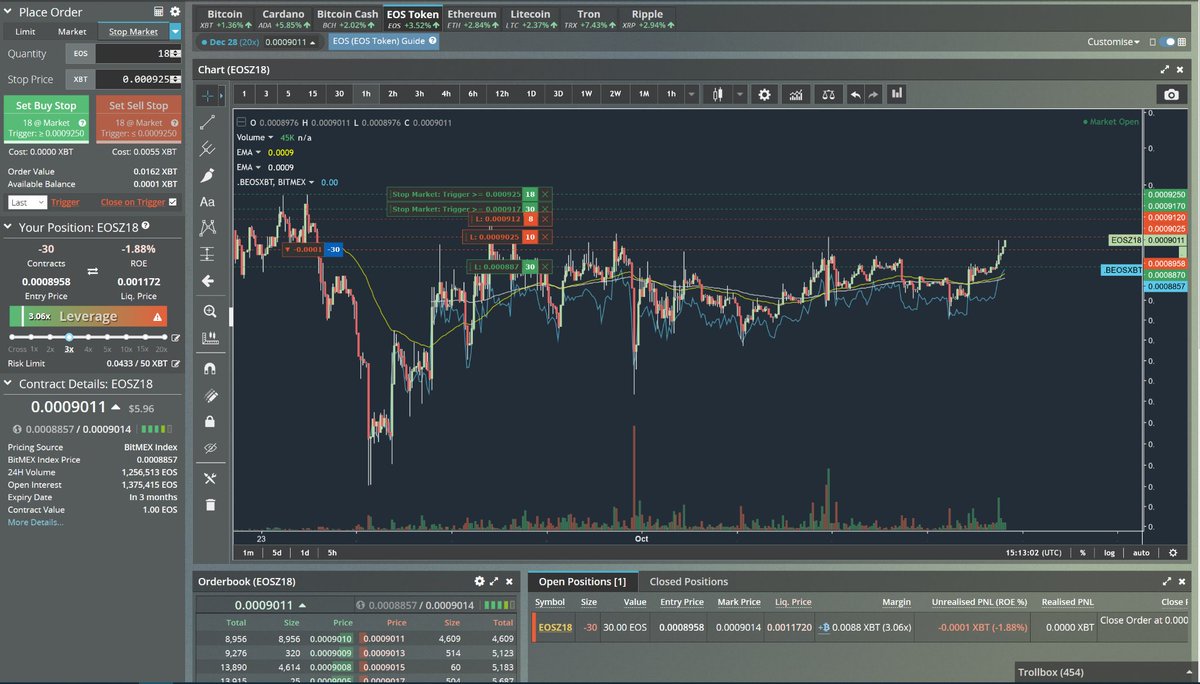Image resolution: width=1200 pixels, height=684 pixels.
Task: Open candle chart style dropdown arrow
Action: click(x=739, y=93)
